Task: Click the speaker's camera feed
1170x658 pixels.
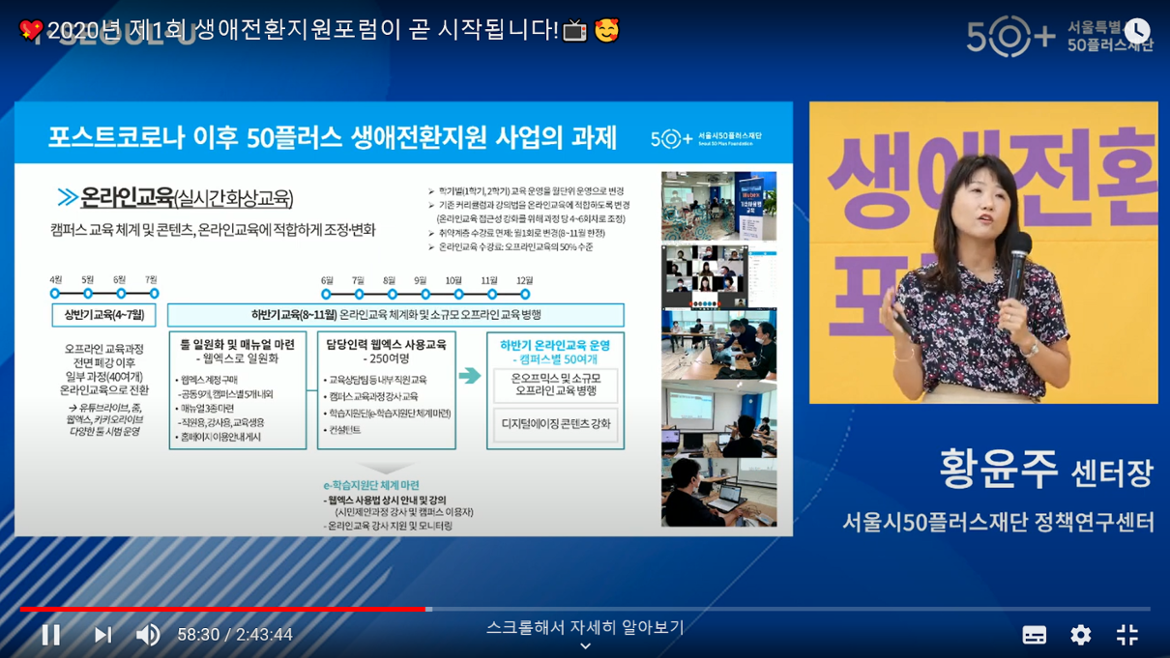Action: coord(983,252)
